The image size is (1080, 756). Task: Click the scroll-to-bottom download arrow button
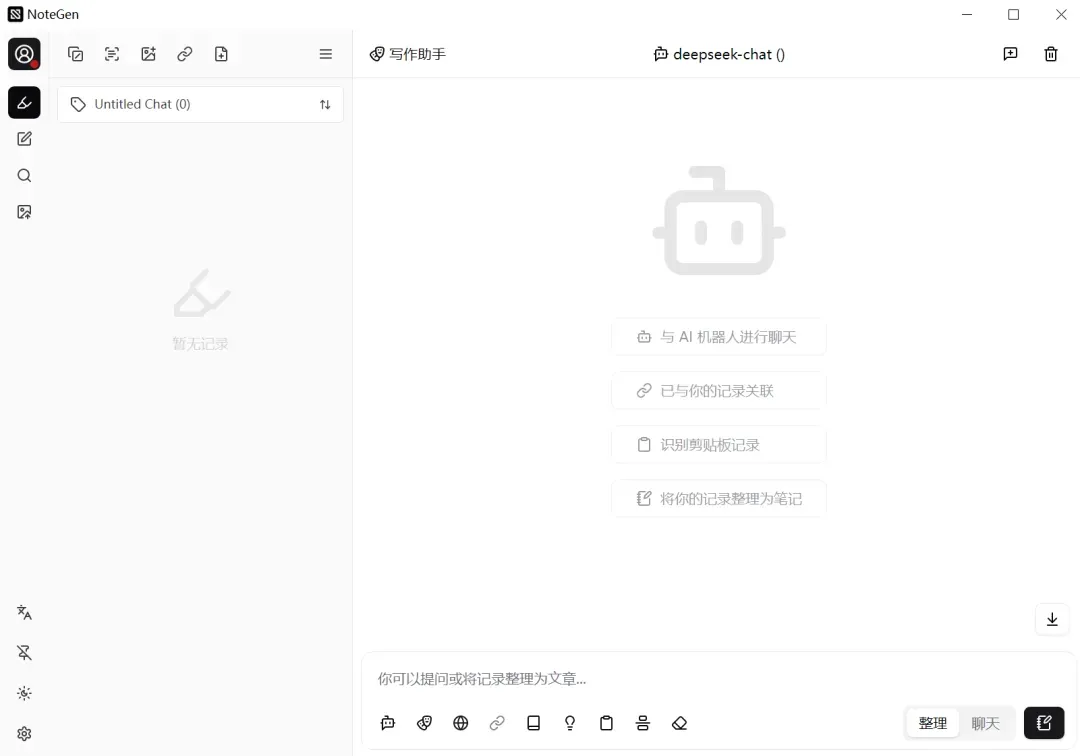tap(1052, 620)
